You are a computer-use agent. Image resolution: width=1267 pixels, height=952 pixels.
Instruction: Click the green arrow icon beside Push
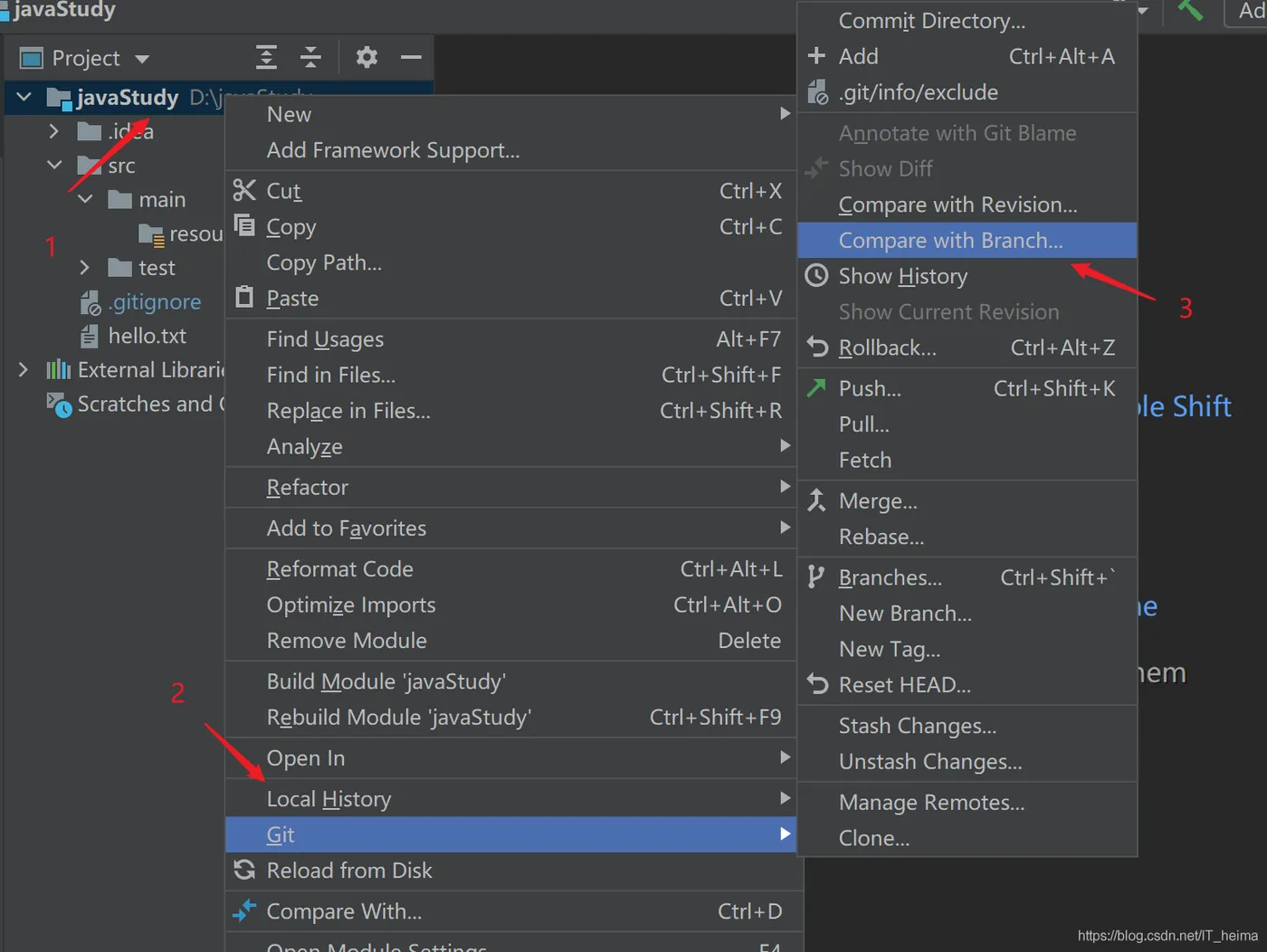[816, 387]
